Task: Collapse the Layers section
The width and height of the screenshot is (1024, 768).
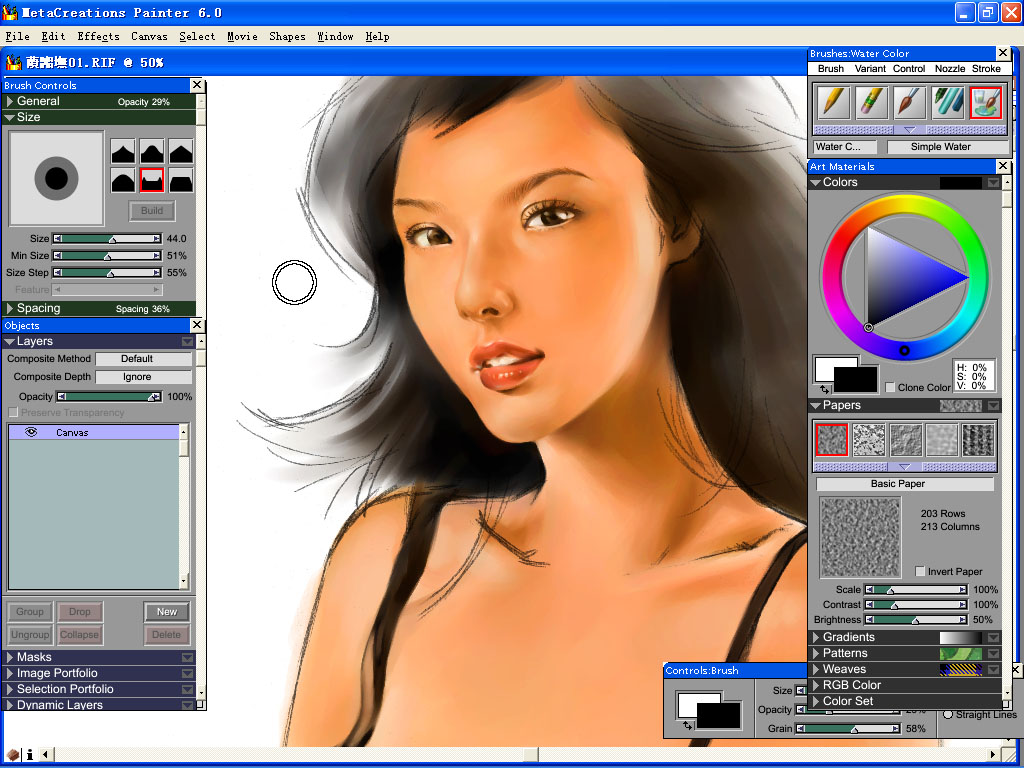Action: 10,342
